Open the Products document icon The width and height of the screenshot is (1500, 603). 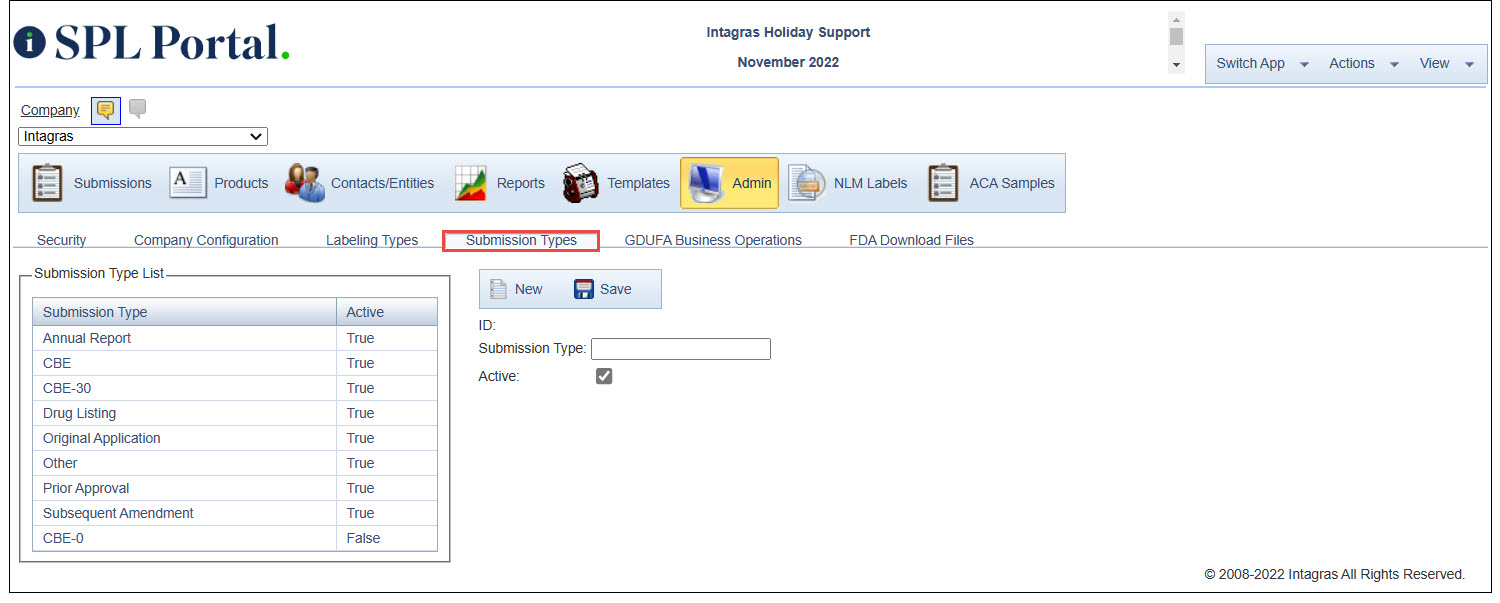coord(188,183)
